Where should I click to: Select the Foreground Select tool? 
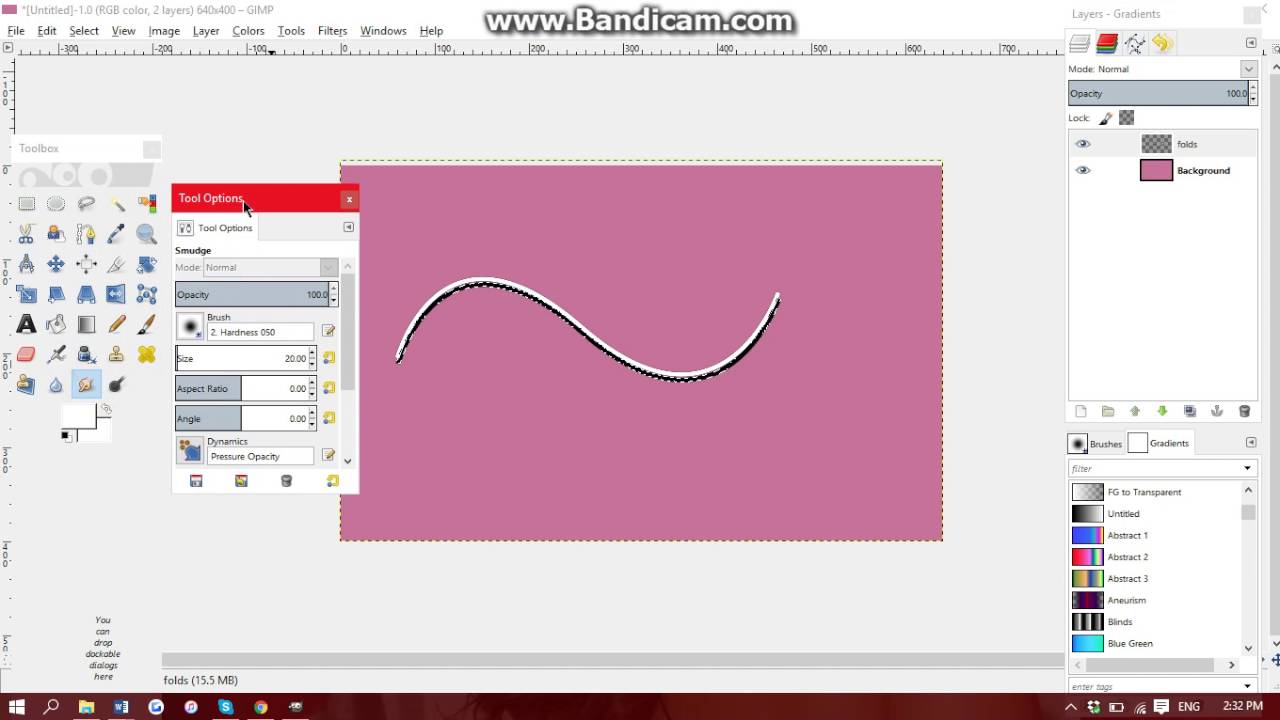[x=56, y=234]
